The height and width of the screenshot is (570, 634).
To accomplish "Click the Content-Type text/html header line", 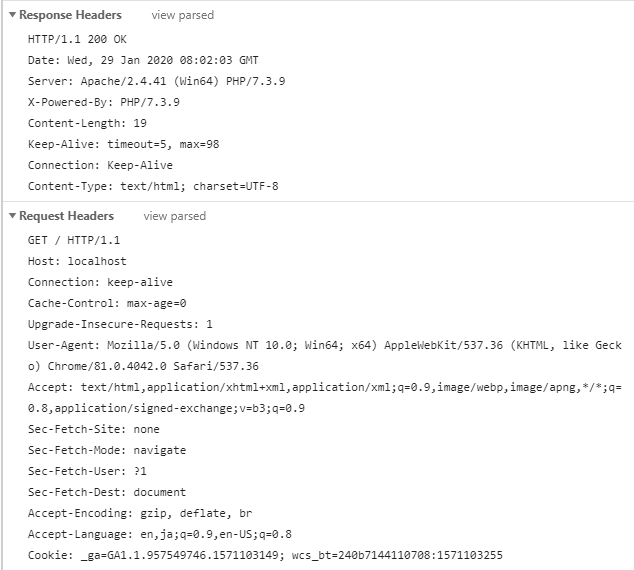I will (x=153, y=186).
